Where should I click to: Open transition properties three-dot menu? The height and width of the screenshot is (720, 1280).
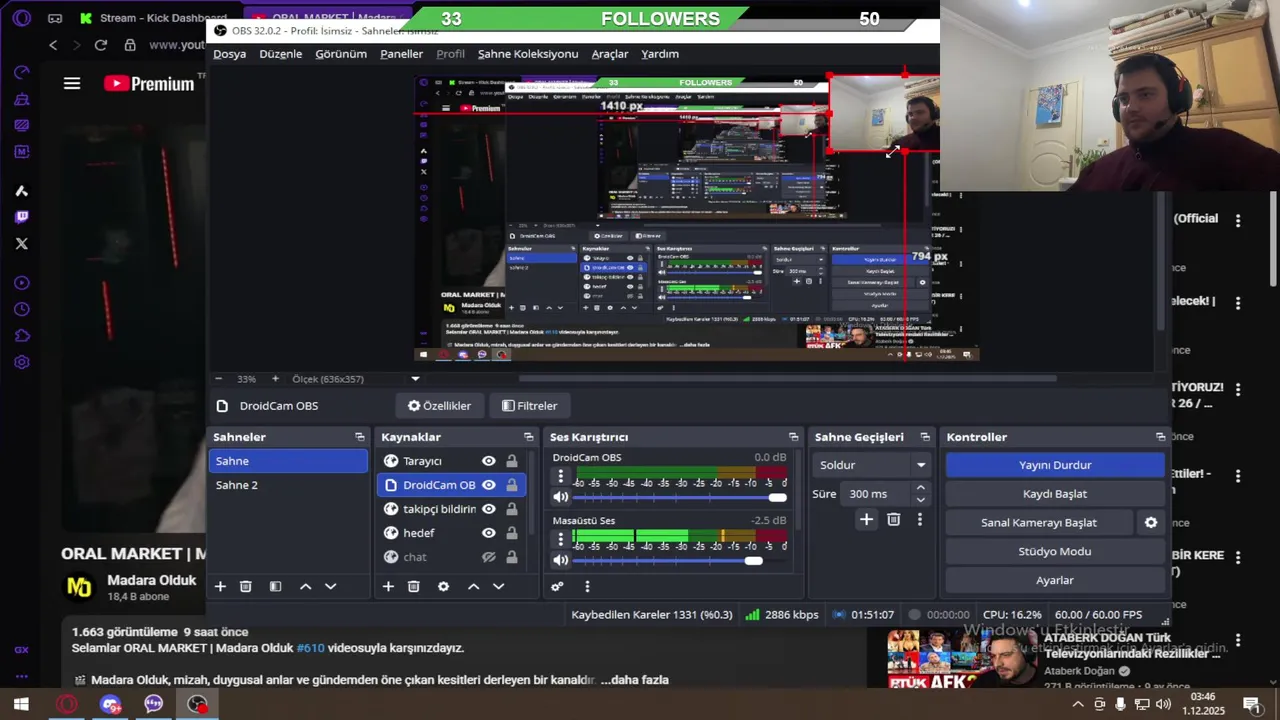pos(920,520)
